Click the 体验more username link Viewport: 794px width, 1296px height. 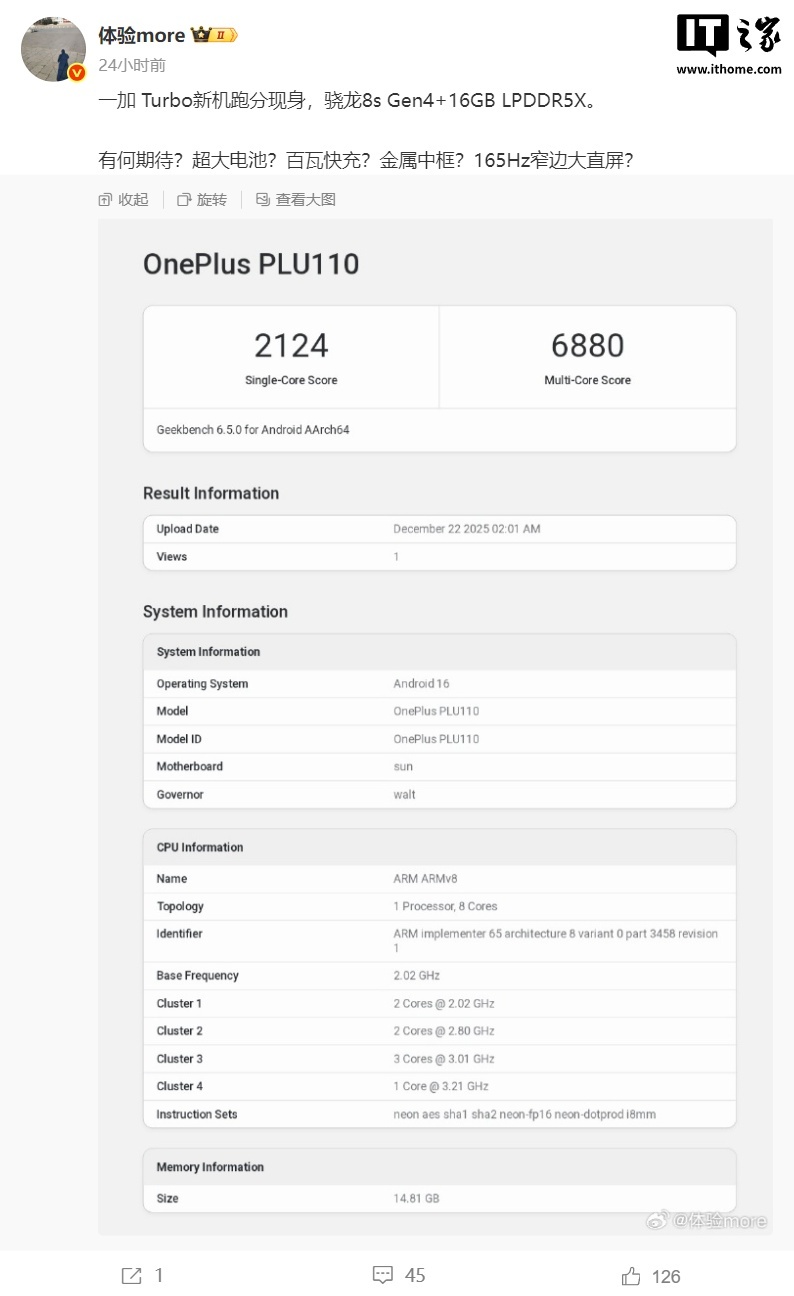click(x=141, y=35)
